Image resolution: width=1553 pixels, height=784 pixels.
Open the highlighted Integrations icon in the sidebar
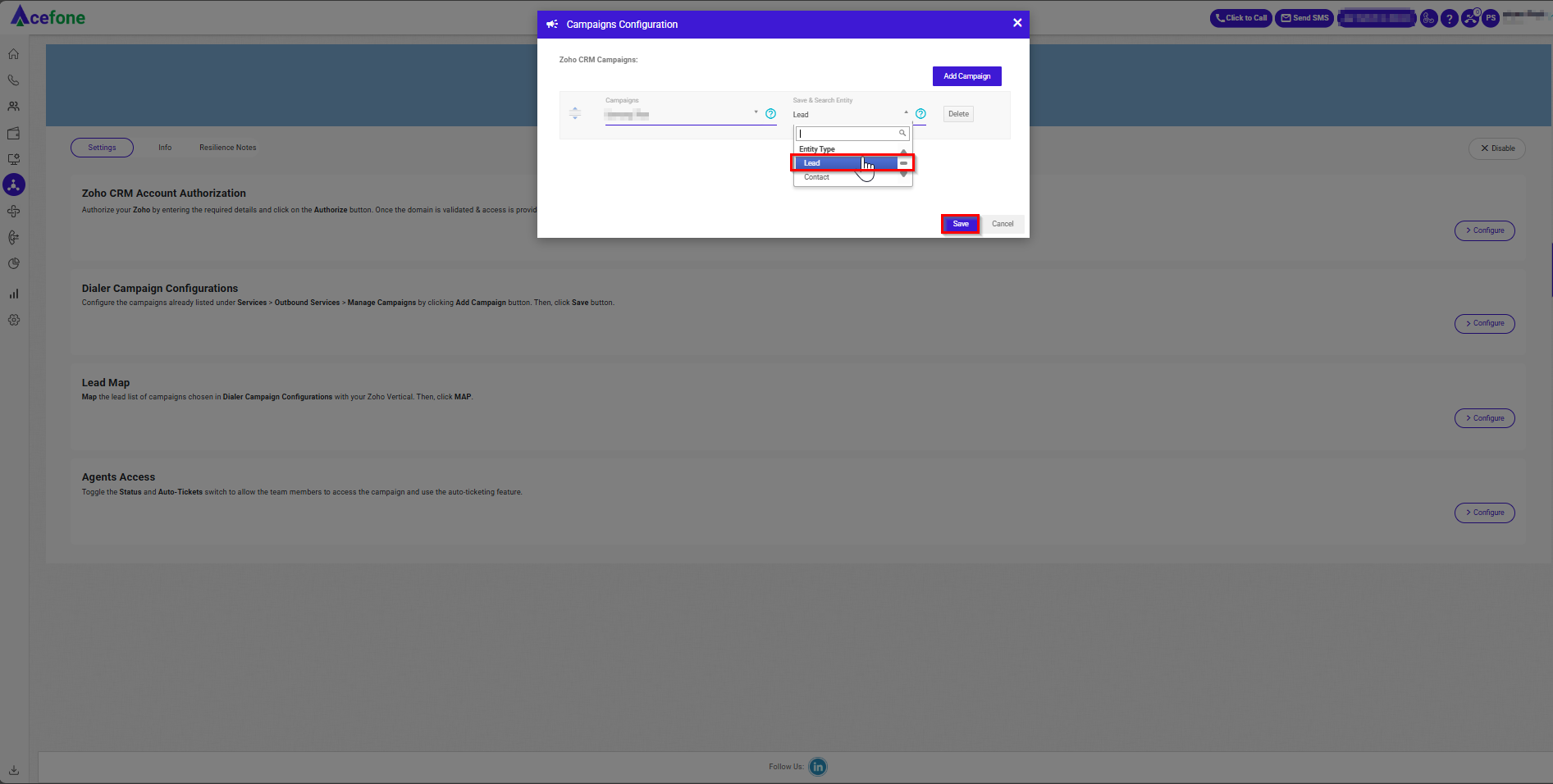point(14,185)
